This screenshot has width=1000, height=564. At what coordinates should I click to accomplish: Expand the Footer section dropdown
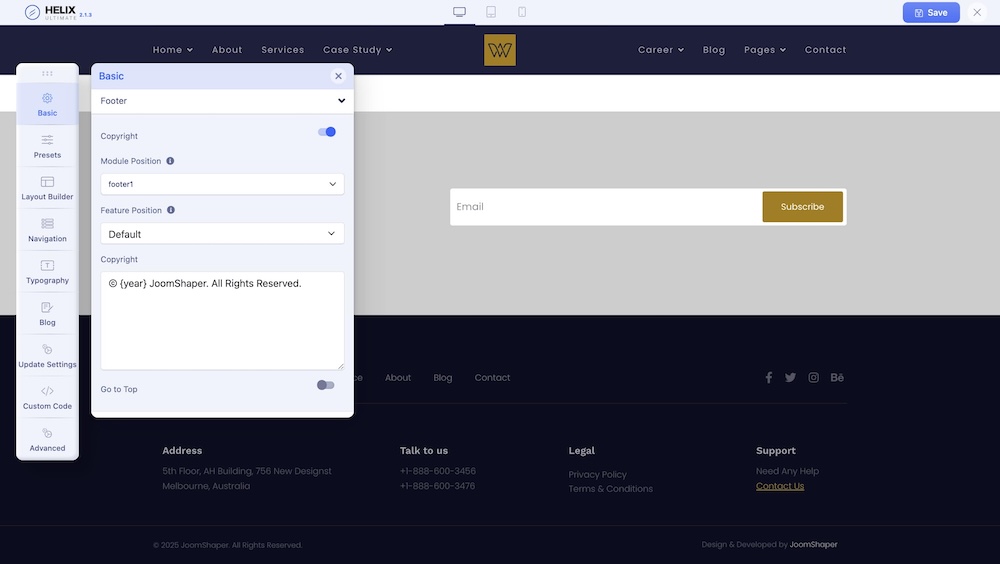(x=222, y=101)
